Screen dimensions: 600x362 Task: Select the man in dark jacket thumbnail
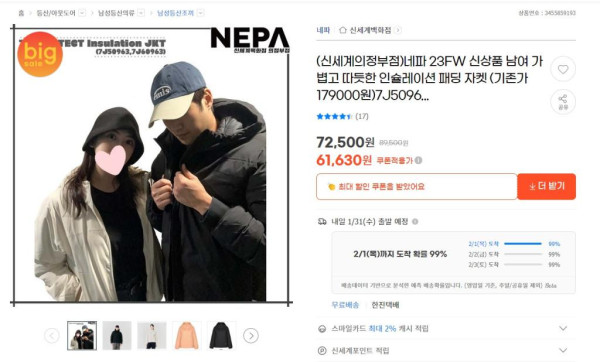click(x=117, y=336)
